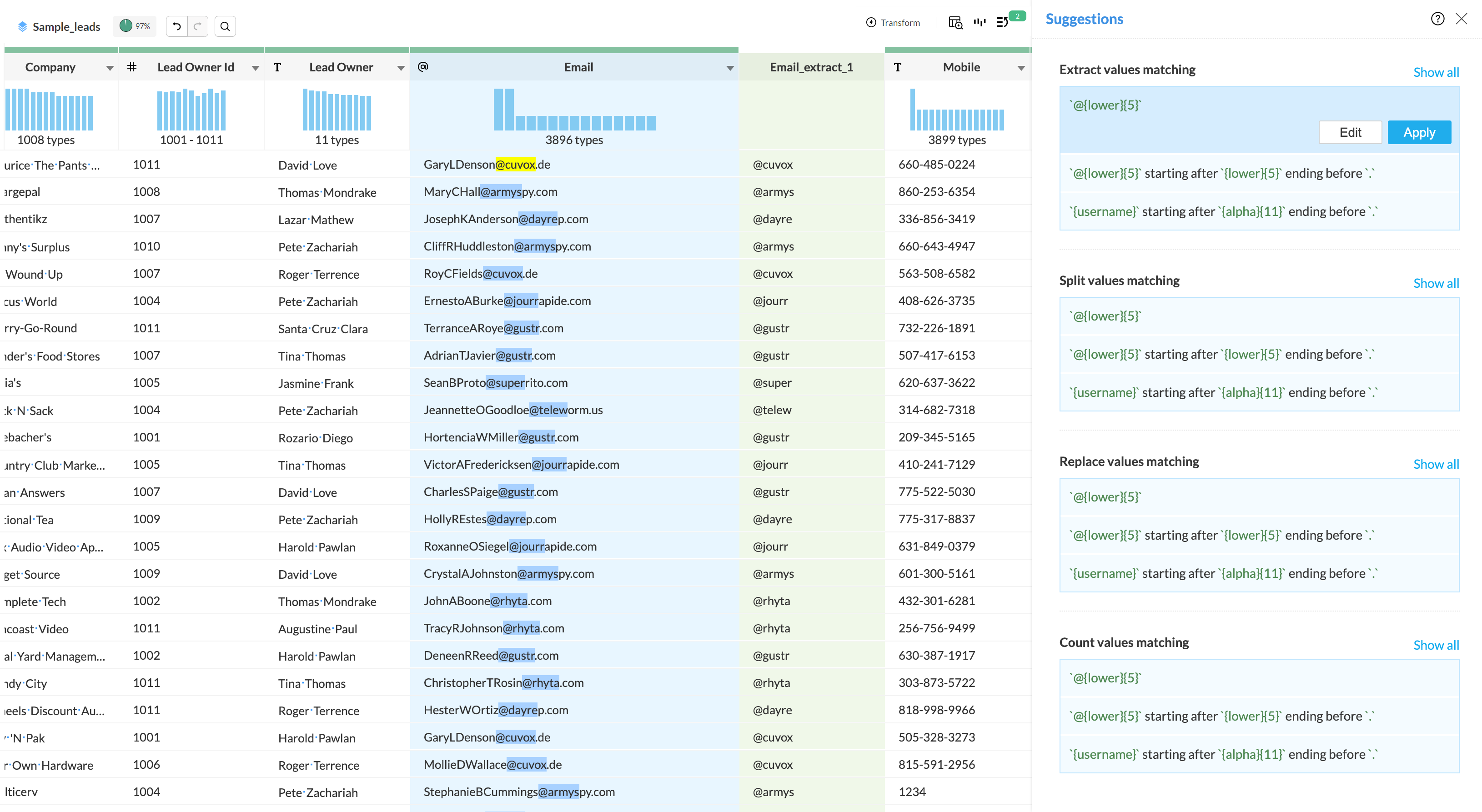Open data quality 97% indicator
Image resolution: width=1482 pixels, height=812 pixels.
(135, 26)
